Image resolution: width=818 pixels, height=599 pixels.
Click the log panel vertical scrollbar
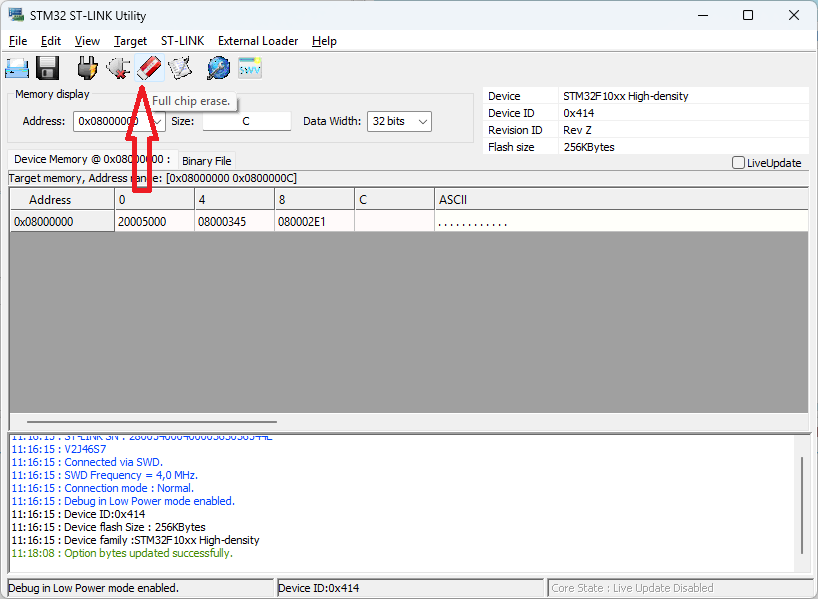[802, 505]
